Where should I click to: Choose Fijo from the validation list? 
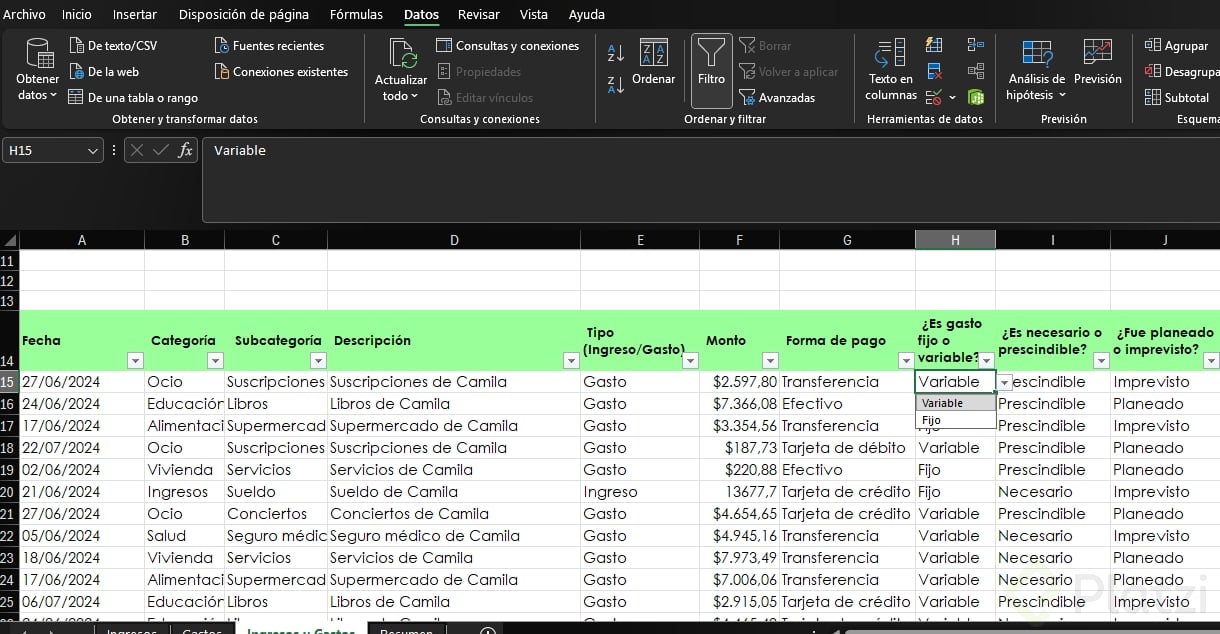pyautogui.click(x=932, y=421)
